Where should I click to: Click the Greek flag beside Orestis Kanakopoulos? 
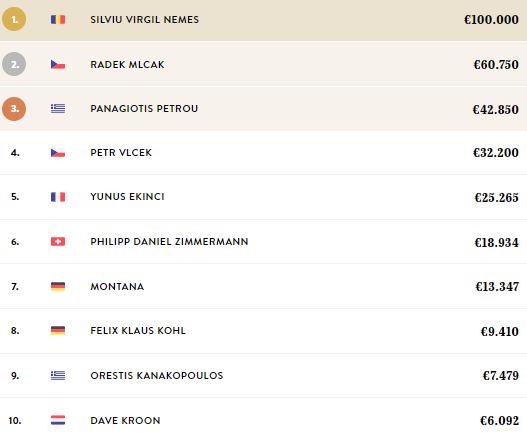pos(58,375)
